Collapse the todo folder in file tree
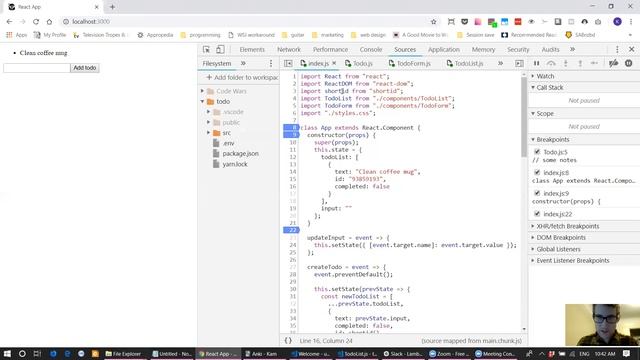This screenshot has height=360, width=640. tap(202, 101)
